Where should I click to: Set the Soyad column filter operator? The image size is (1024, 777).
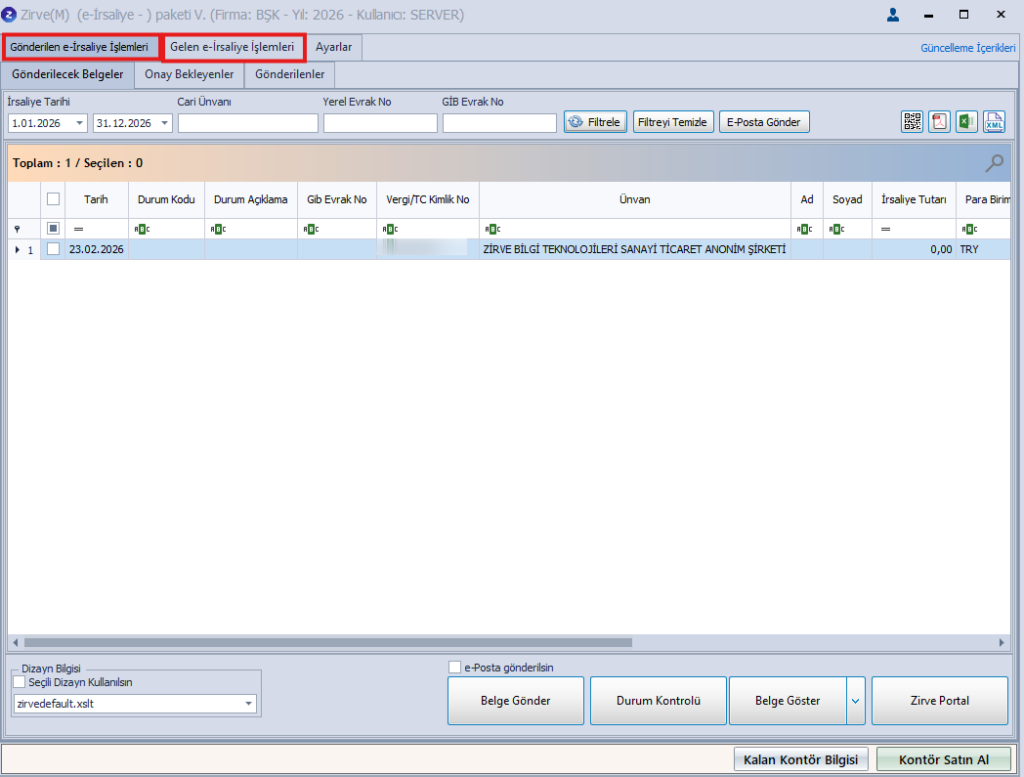click(837, 229)
